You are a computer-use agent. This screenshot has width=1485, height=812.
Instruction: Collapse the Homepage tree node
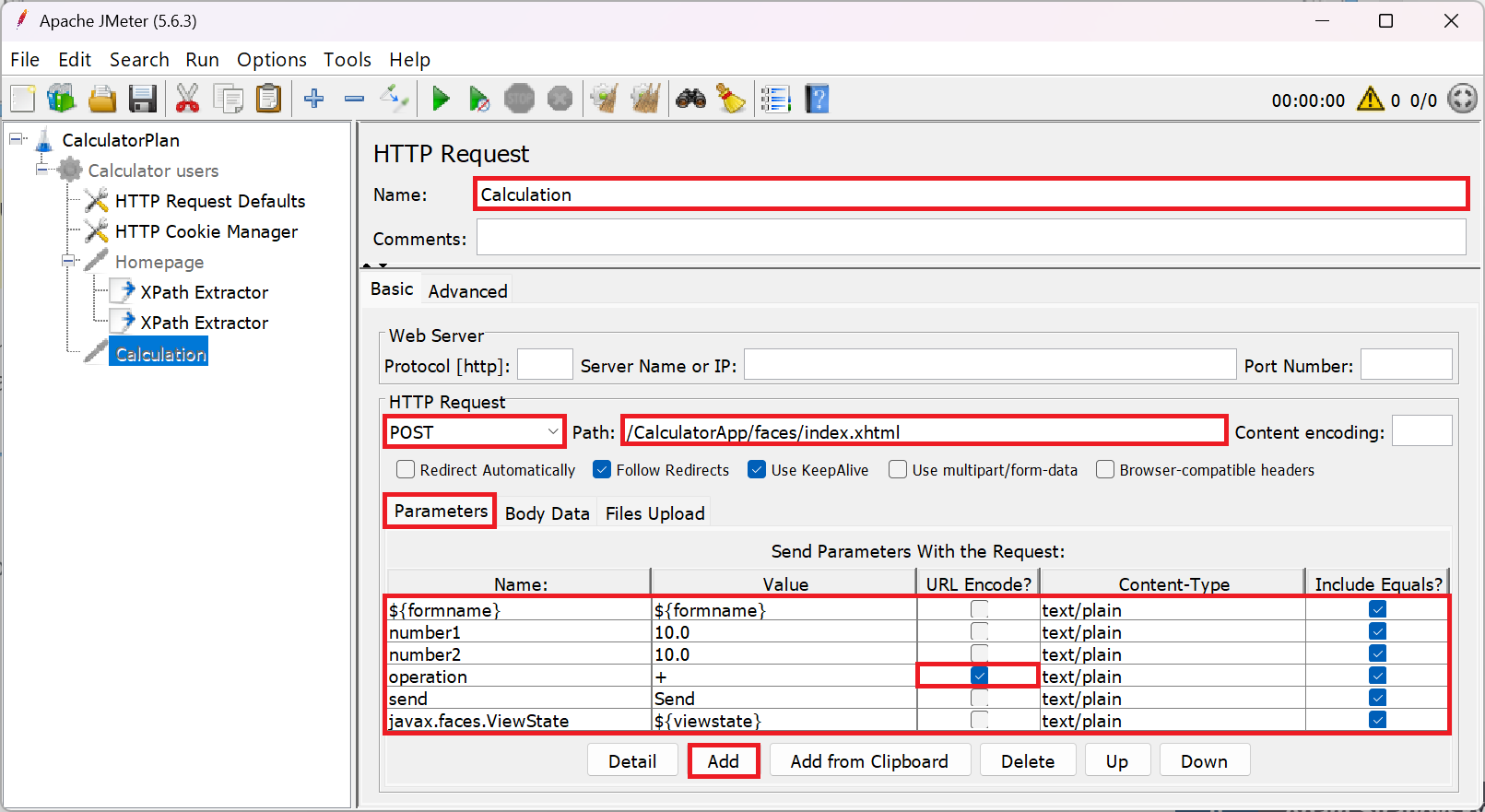coord(68,262)
